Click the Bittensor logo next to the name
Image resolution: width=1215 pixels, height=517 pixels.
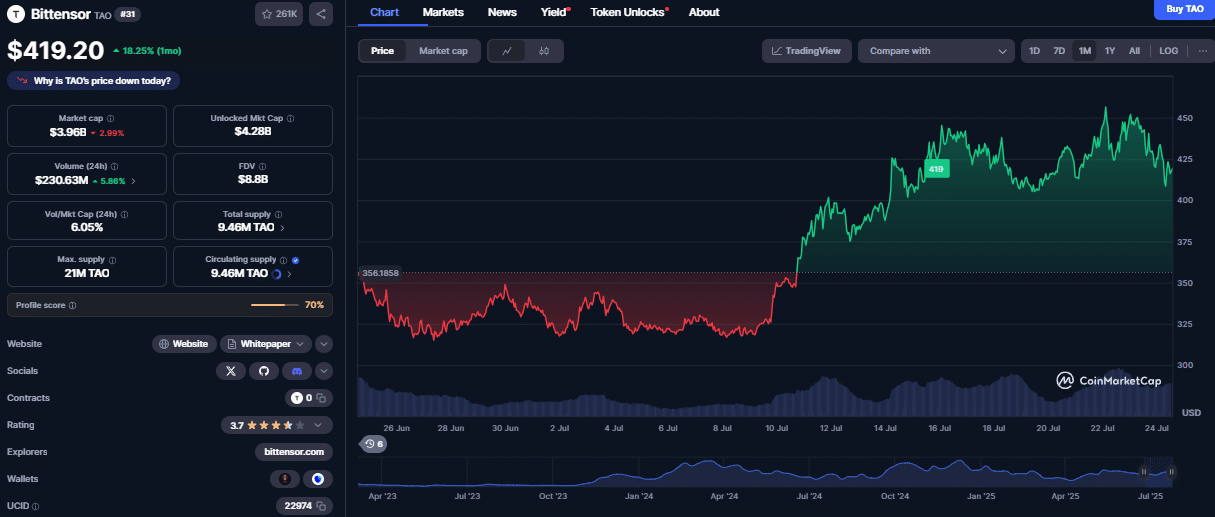click(x=16, y=15)
